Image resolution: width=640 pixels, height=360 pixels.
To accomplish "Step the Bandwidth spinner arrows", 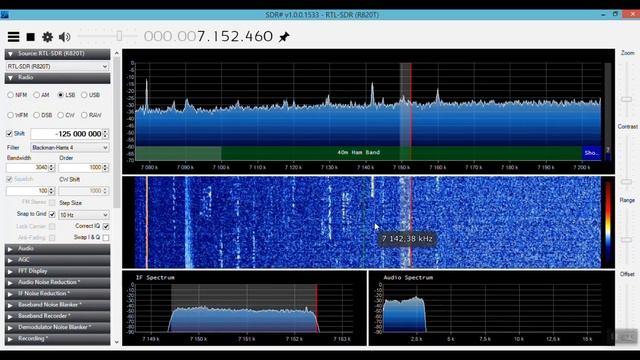I will click(51, 167).
